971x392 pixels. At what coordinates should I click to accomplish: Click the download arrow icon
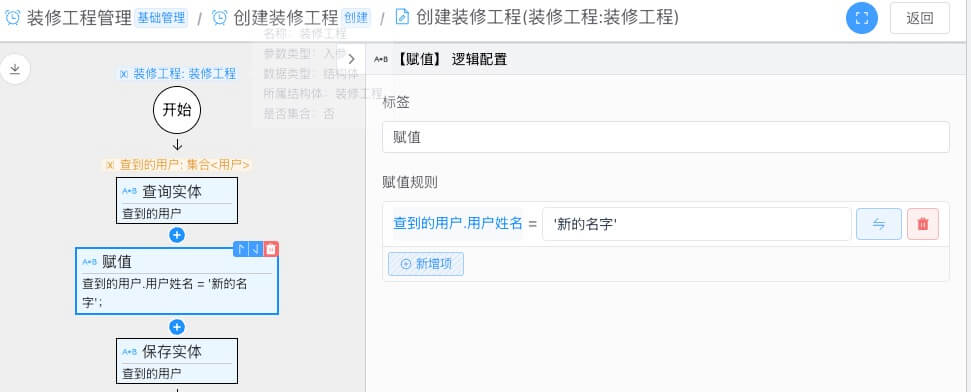(x=15, y=69)
